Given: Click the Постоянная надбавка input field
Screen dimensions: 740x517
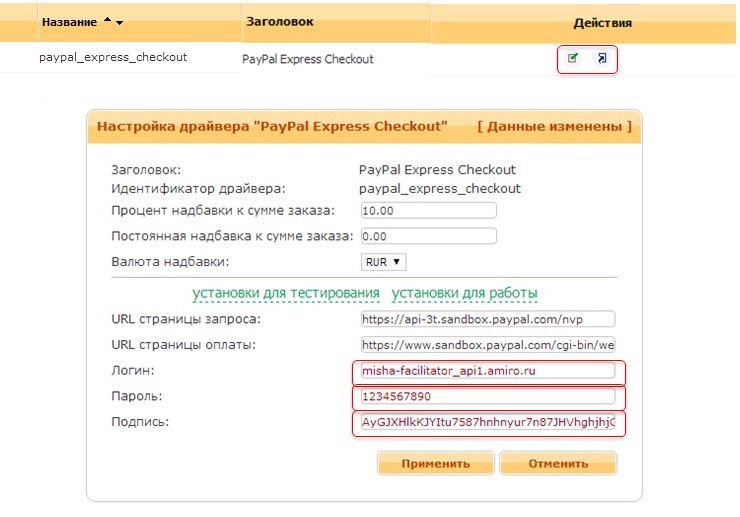Looking at the screenshot, I should 428,237.
